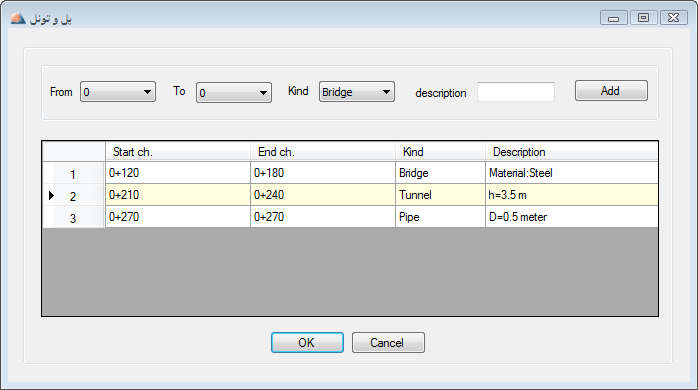Click the End ch. column header
This screenshot has height=390, width=698.
[x=323, y=152]
